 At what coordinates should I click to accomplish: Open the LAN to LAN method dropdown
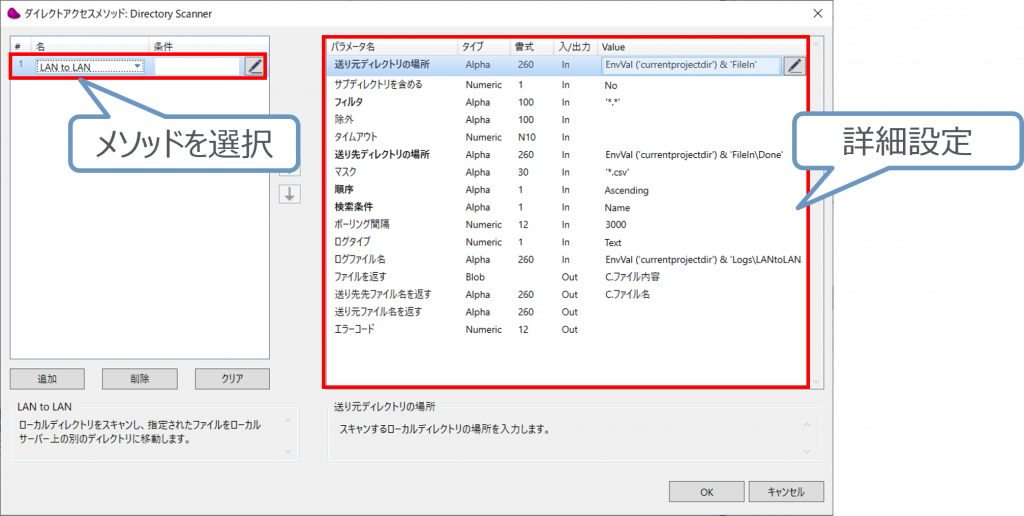click(x=137, y=67)
